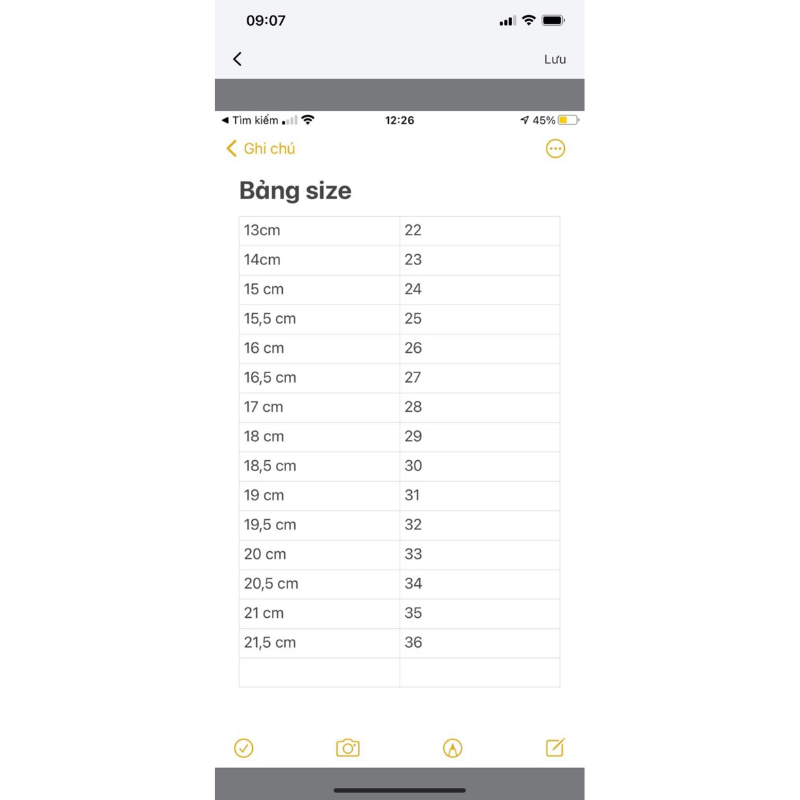Tap the empty bottom-left table cell
Image resolution: width=800 pixels, height=800 pixels.
point(319,673)
